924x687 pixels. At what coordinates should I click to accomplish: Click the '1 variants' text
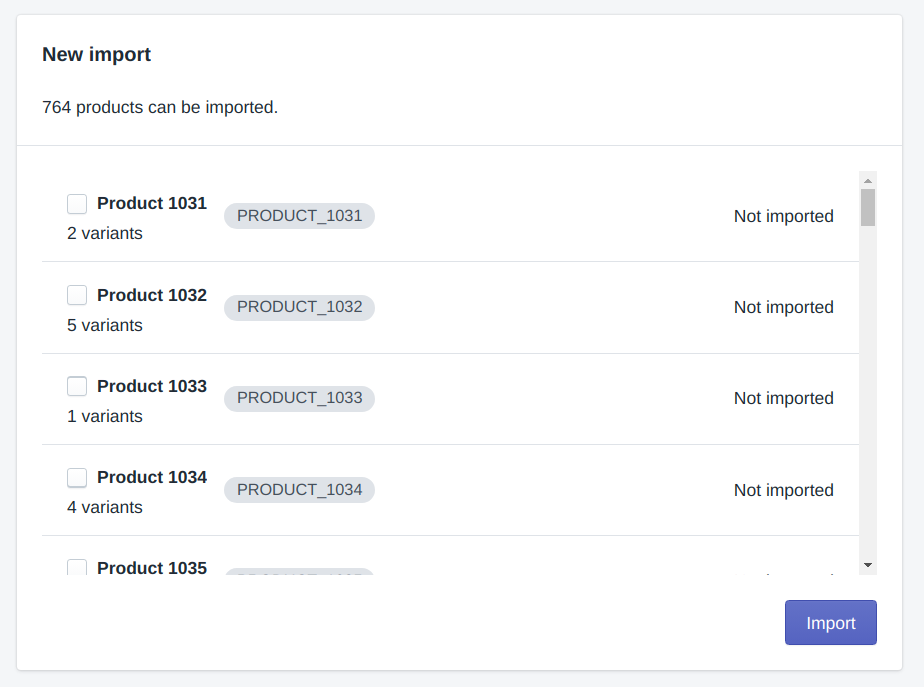(105, 417)
